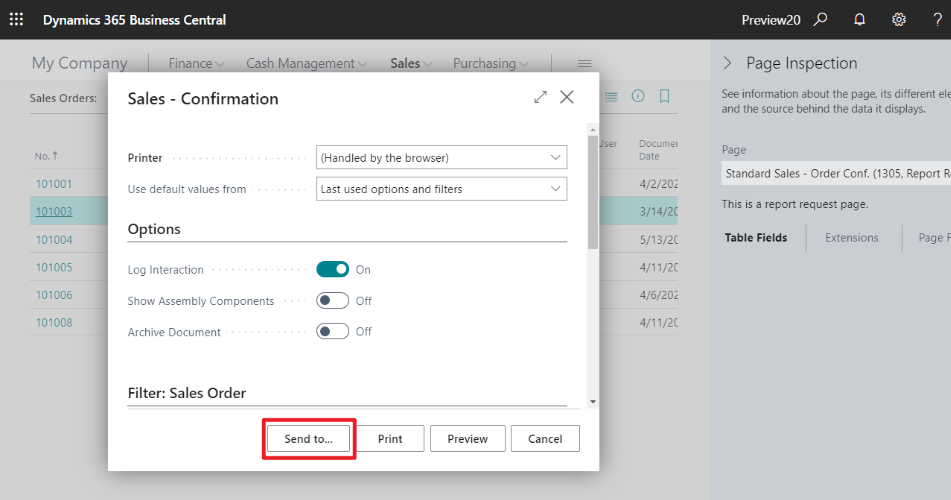The width and height of the screenshot is (951, 500).
Task: Click the dialog scrollbar up arrow
Action: (x=593, y=130)
